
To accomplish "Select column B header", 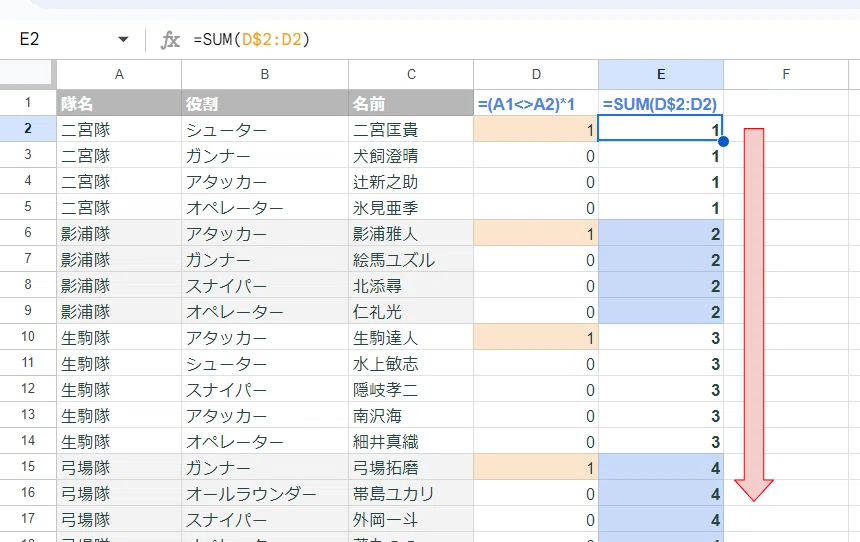I will pos(265,75).
